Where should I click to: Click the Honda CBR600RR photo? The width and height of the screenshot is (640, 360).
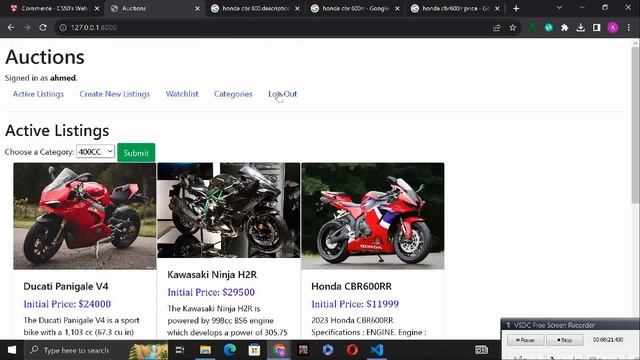(373, 216)
